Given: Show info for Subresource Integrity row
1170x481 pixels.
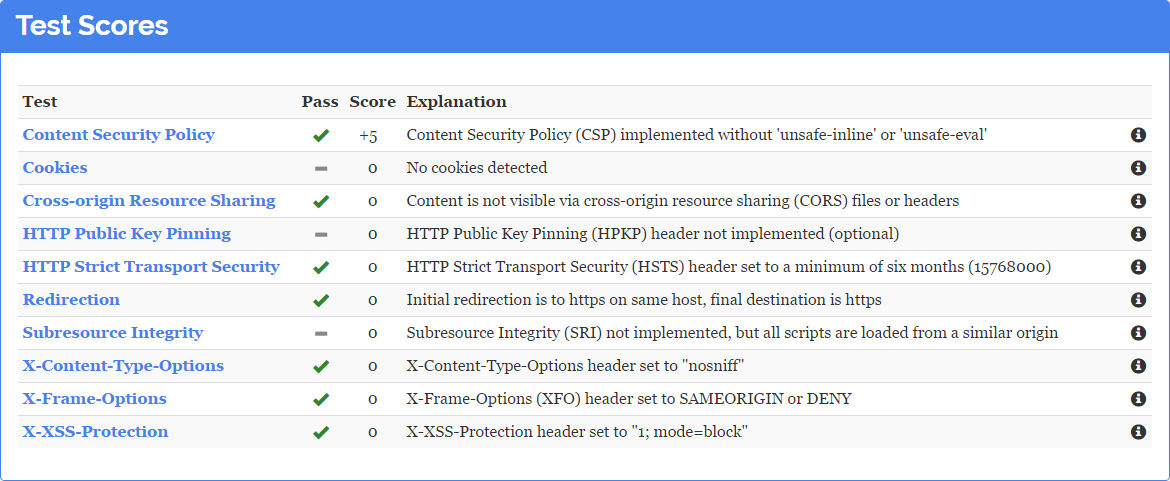Looking at the screenshot, I should point(1138,333).
